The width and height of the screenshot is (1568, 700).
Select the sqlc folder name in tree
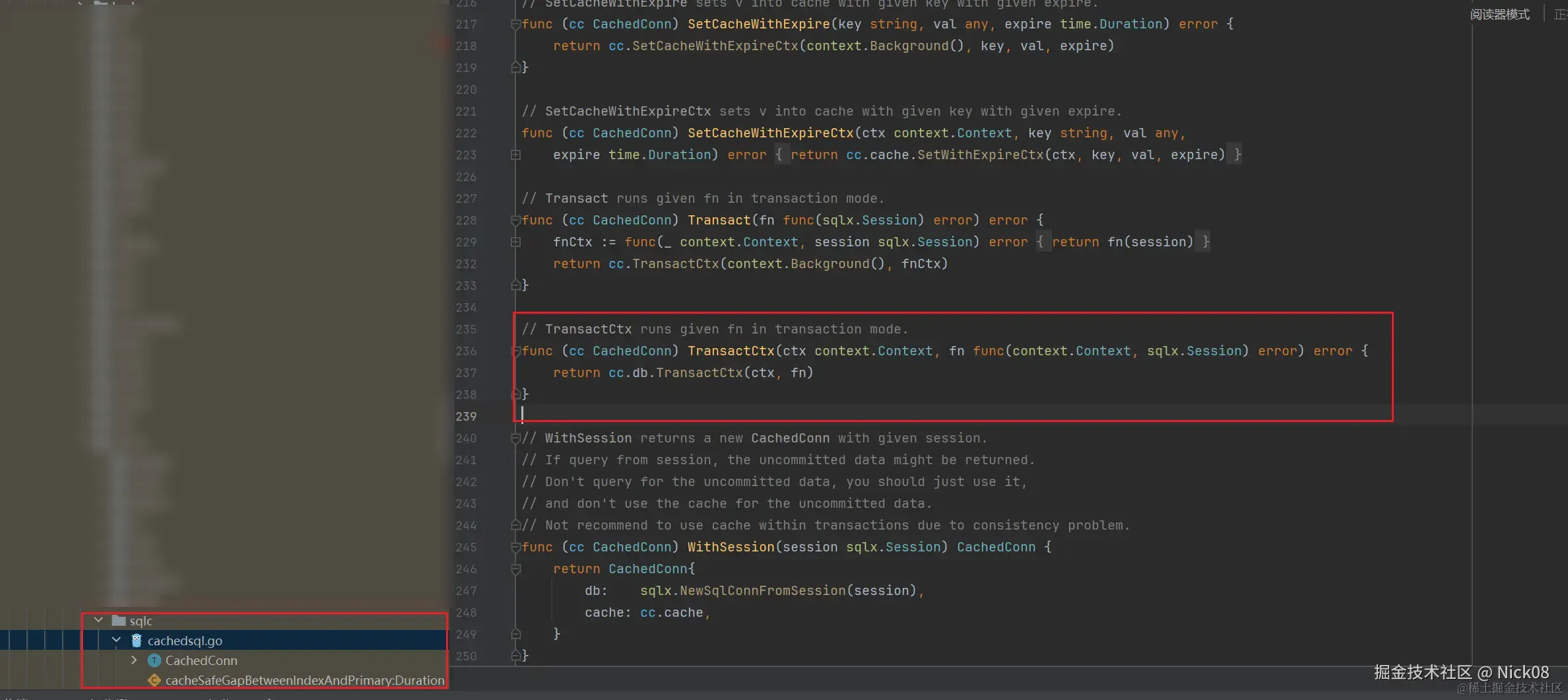pyautogui.click(x=141, y=621)
